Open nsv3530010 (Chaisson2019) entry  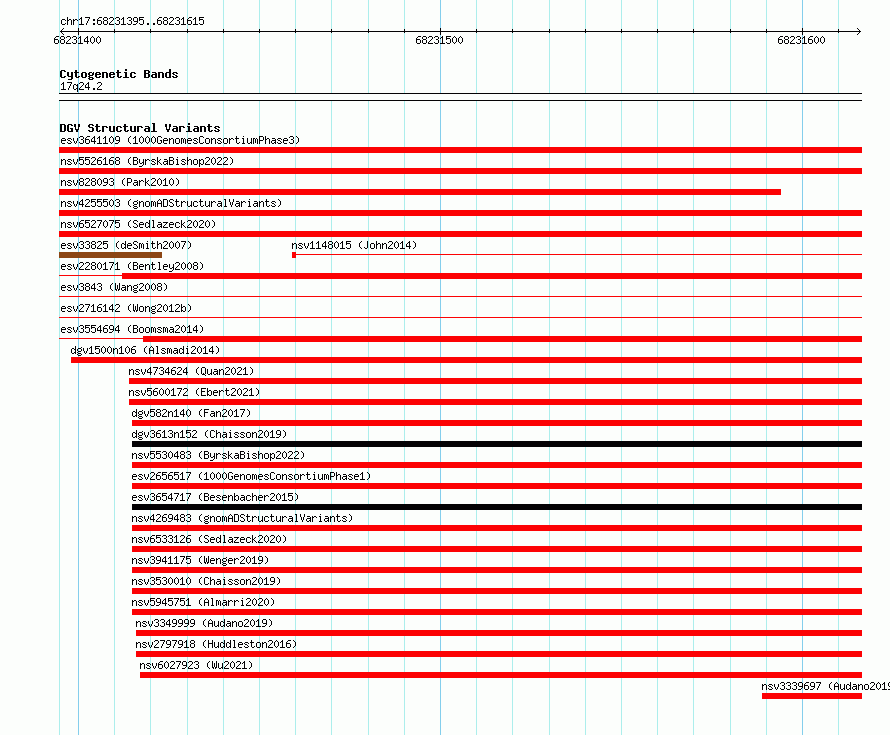point(206,581)
